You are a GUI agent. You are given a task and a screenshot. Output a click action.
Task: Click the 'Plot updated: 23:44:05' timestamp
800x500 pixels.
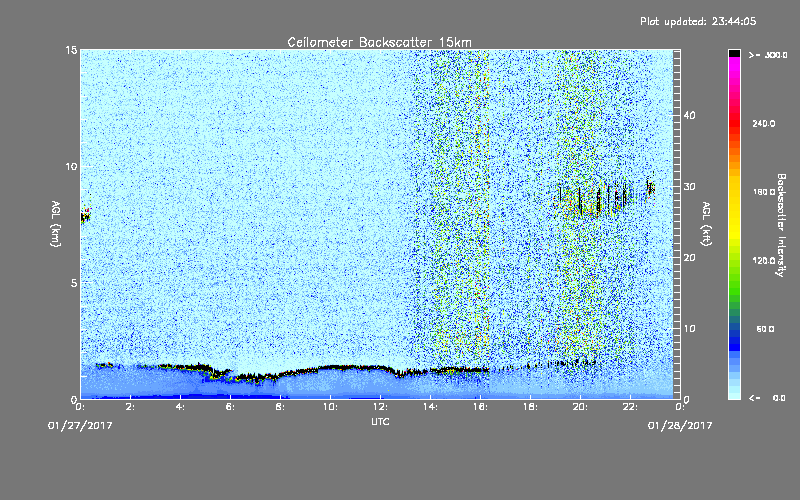(x=698, y=21)
